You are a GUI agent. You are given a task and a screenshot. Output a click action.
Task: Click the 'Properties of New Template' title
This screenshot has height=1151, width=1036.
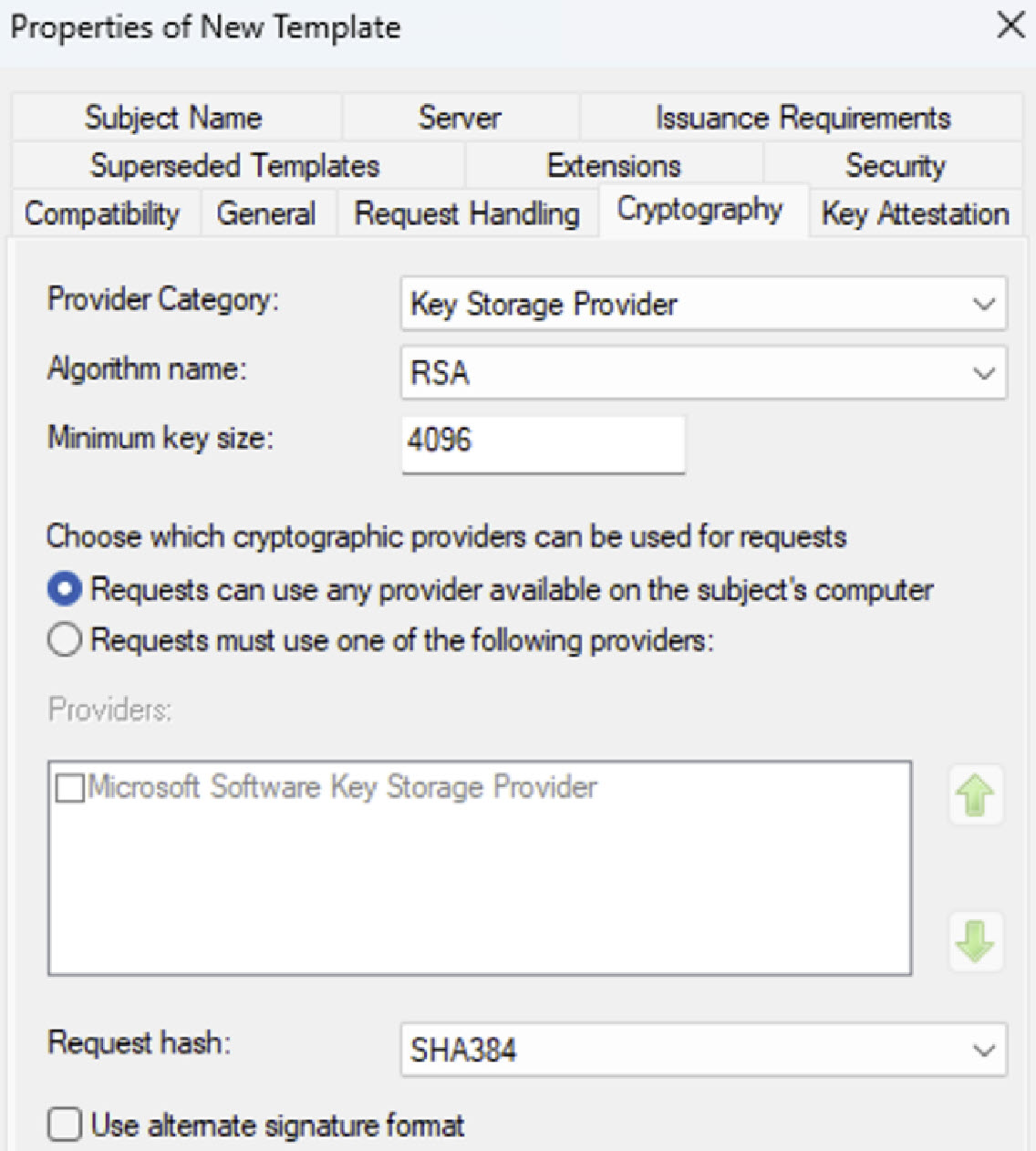click(x=205, y=26)
